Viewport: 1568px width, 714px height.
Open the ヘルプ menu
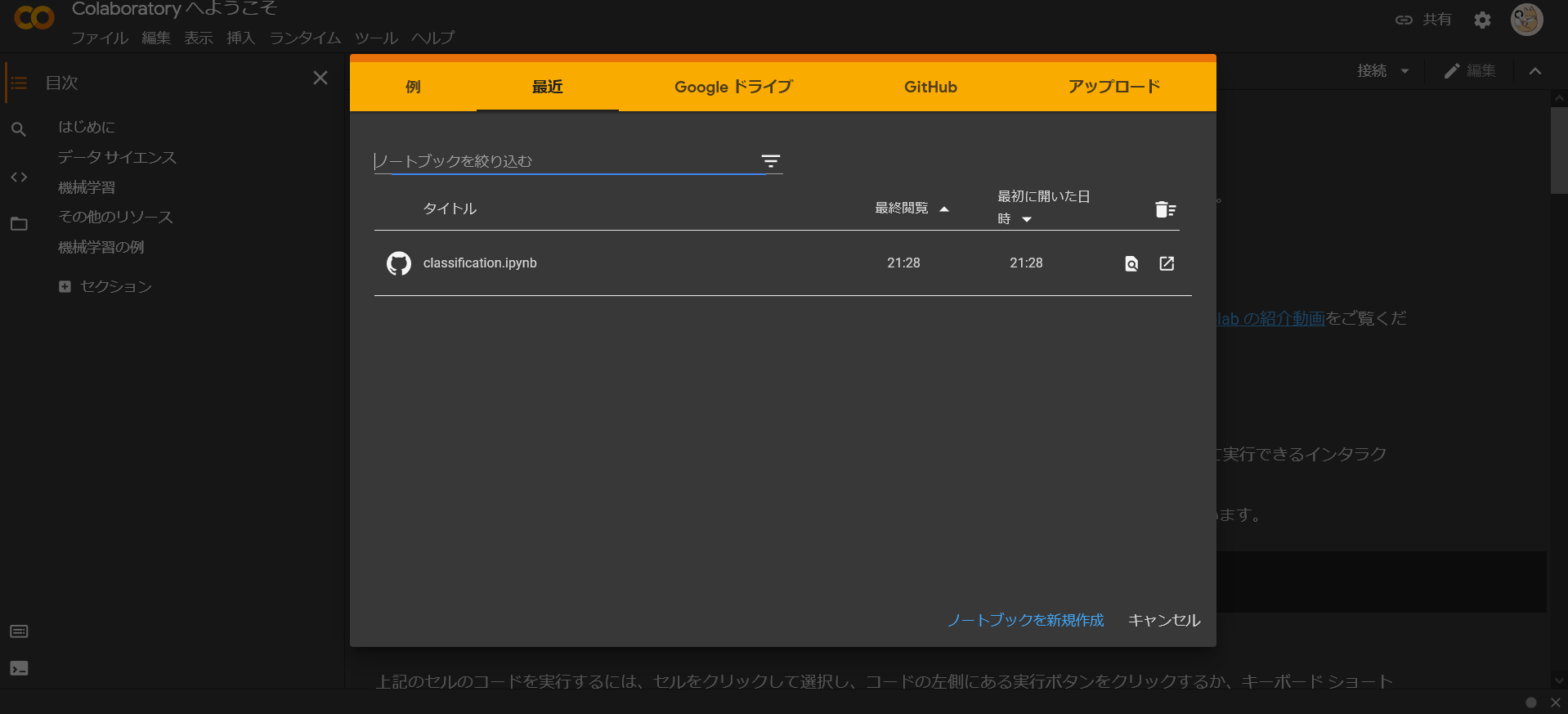432,38
